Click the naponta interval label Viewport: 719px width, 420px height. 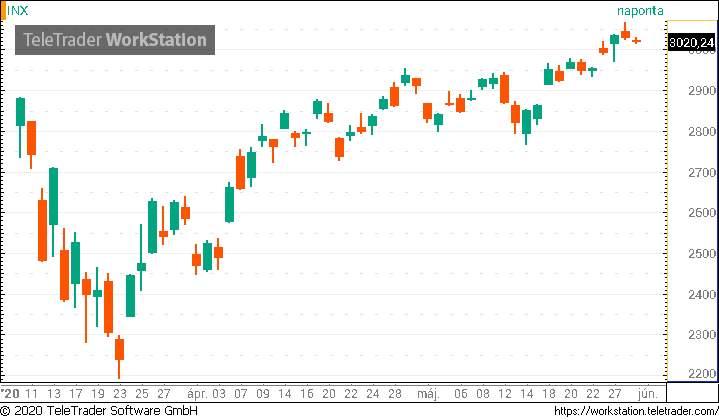pos(640,11)
